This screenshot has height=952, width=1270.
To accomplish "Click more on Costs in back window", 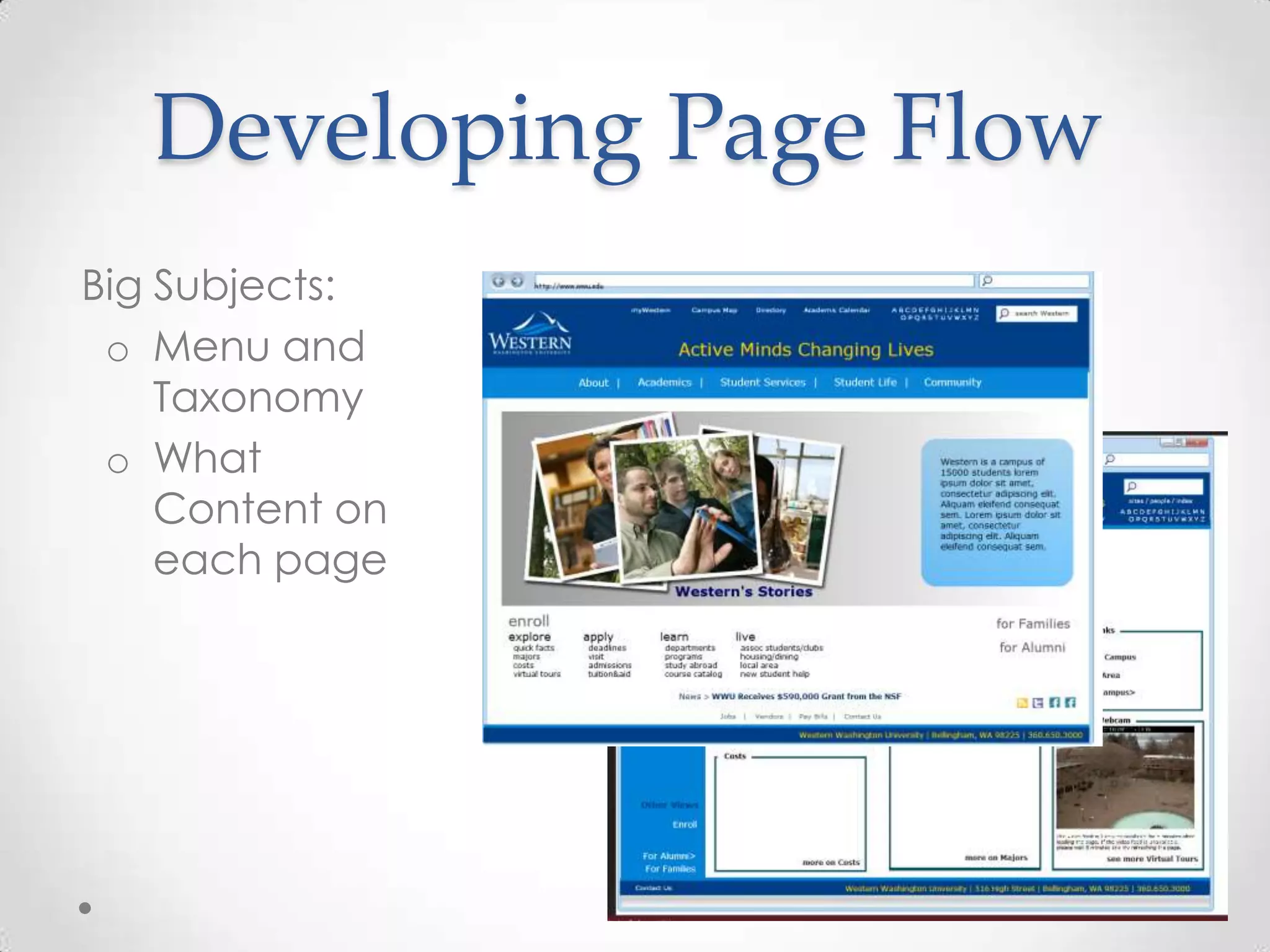I will 831,862.
